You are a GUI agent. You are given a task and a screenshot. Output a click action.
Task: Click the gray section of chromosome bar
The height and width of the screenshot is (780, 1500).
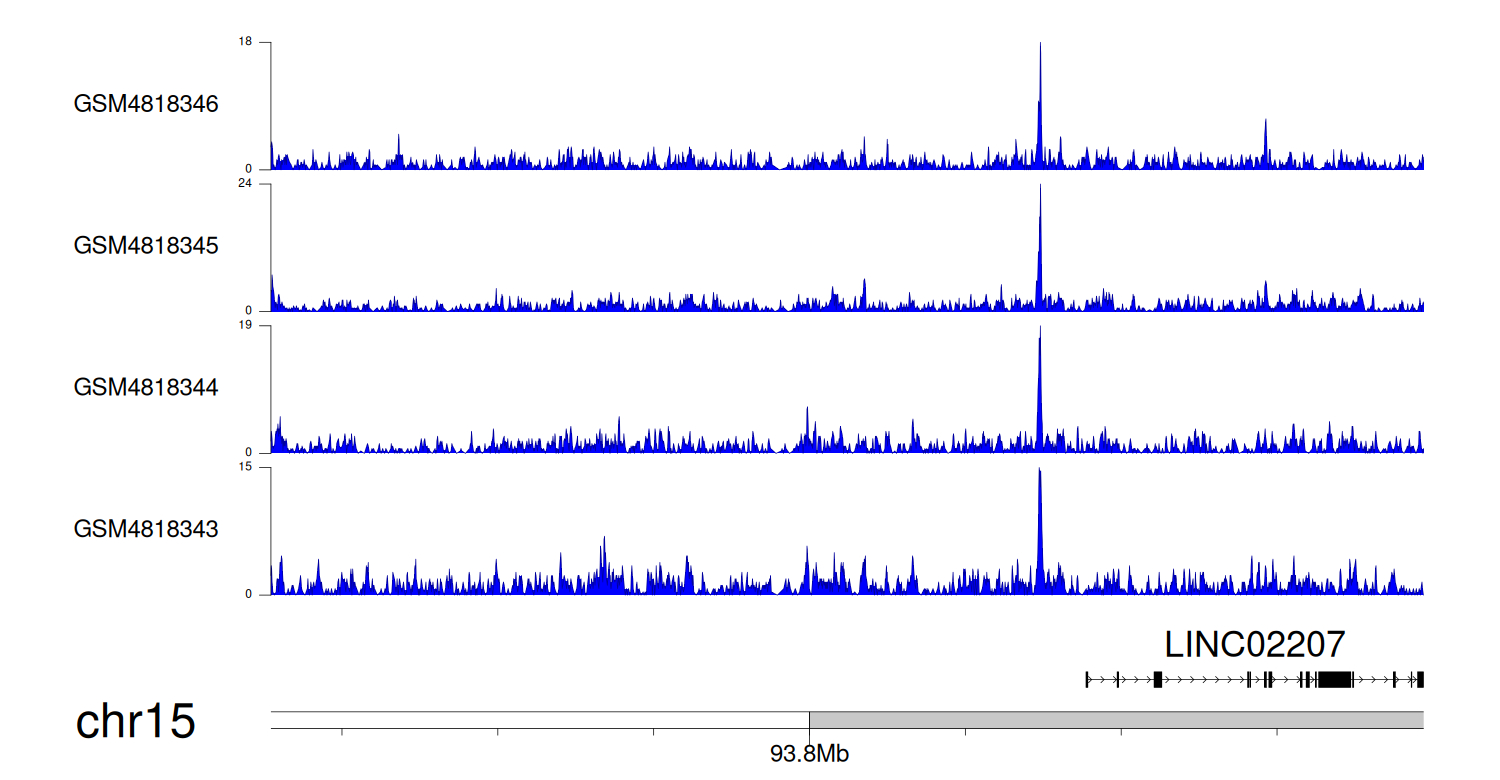click(x=1115, y=720)
